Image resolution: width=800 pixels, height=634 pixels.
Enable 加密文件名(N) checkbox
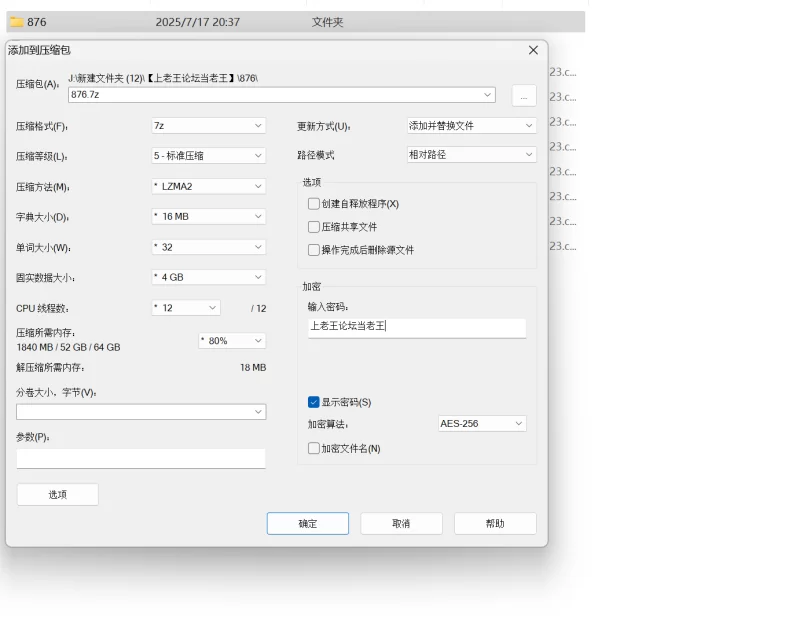314,448
